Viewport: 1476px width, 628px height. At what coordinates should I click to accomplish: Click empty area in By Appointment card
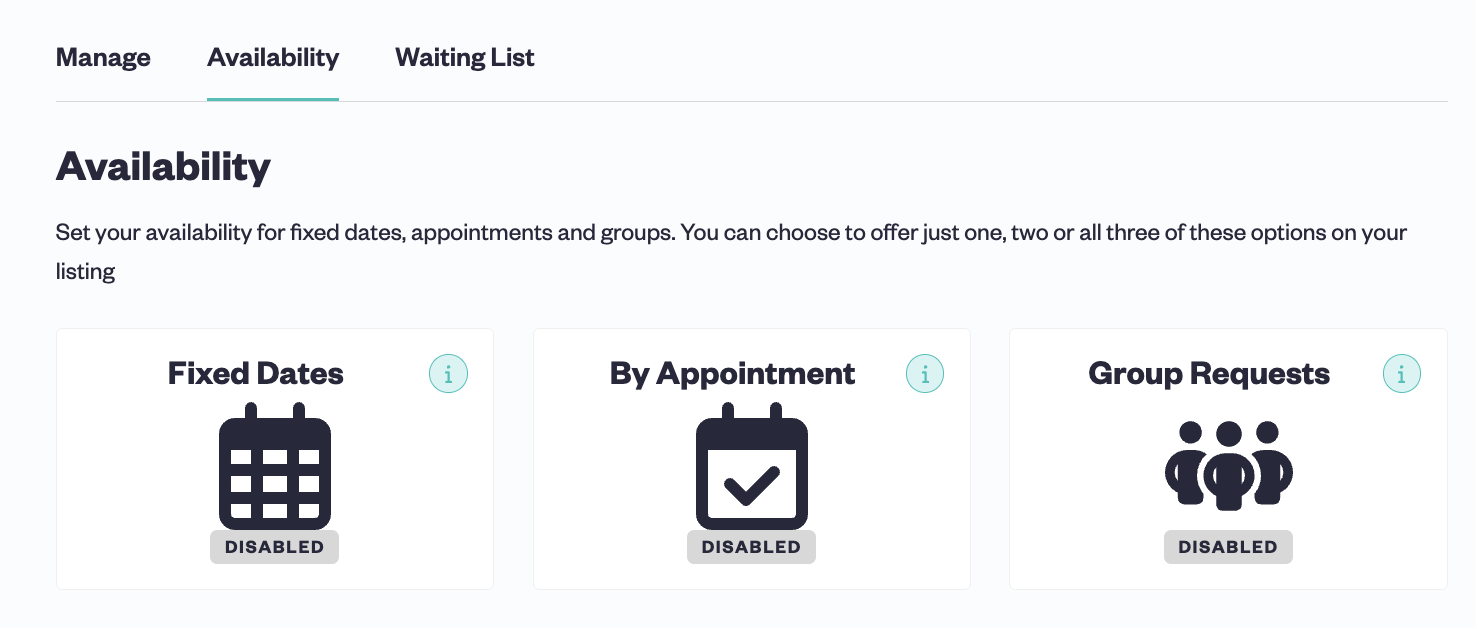tap(600, 480)
